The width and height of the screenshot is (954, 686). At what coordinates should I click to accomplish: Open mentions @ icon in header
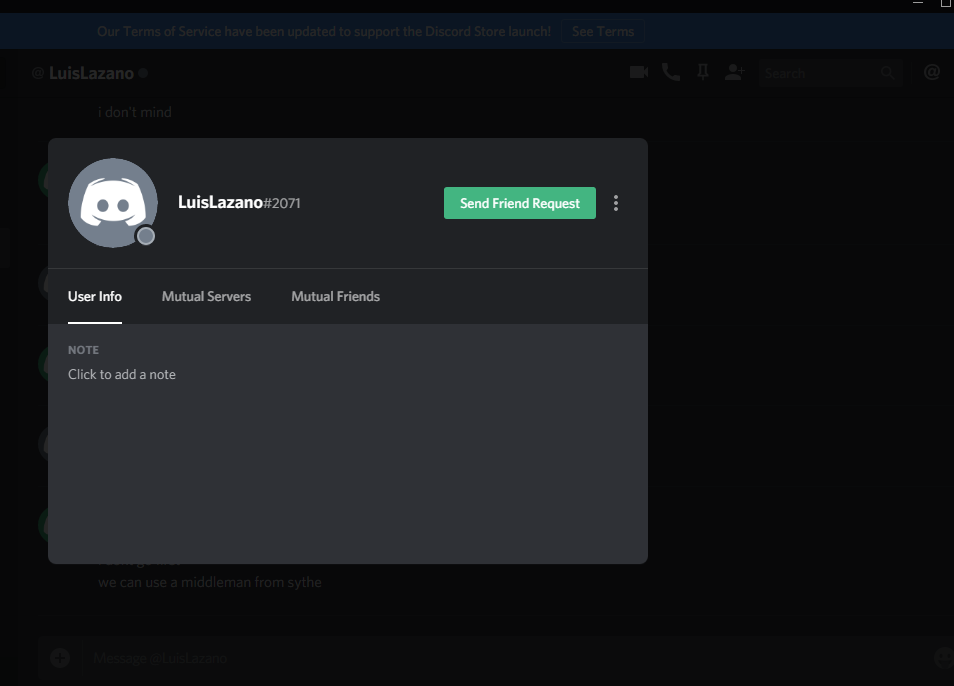point(931,72)
